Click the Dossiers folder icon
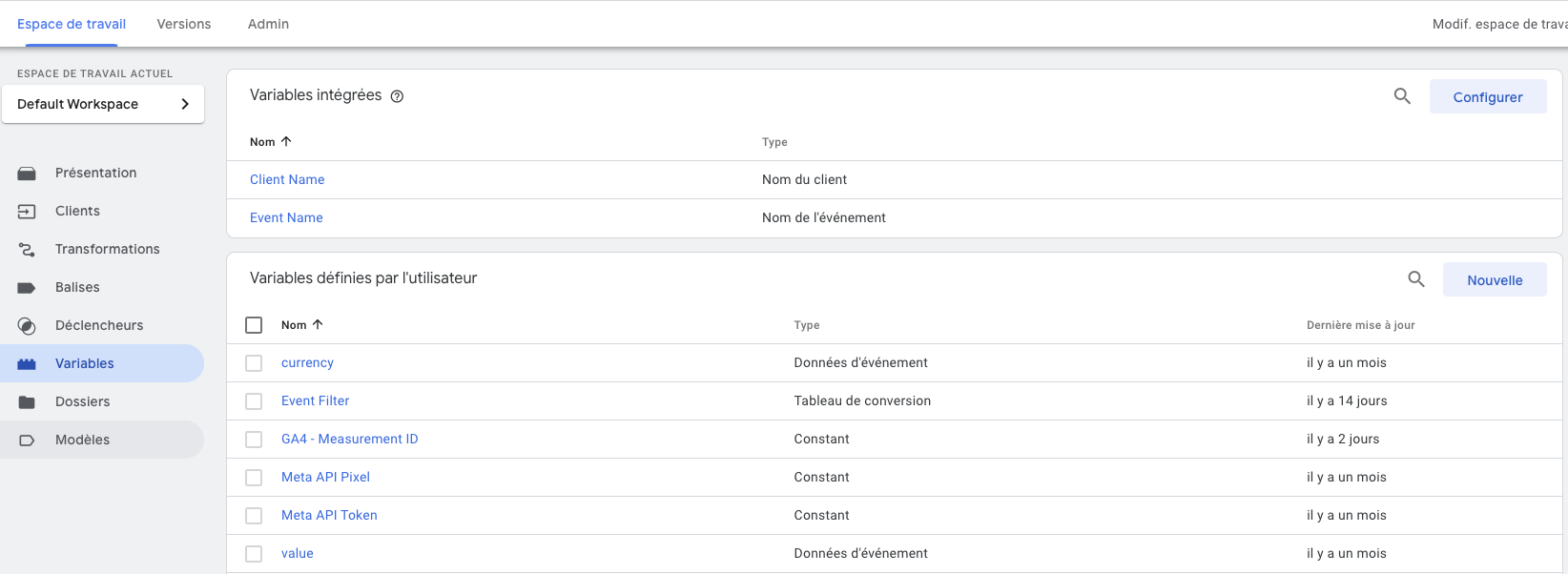The height and width of the screenshot is (574, 1568). (x=27, y=402)
